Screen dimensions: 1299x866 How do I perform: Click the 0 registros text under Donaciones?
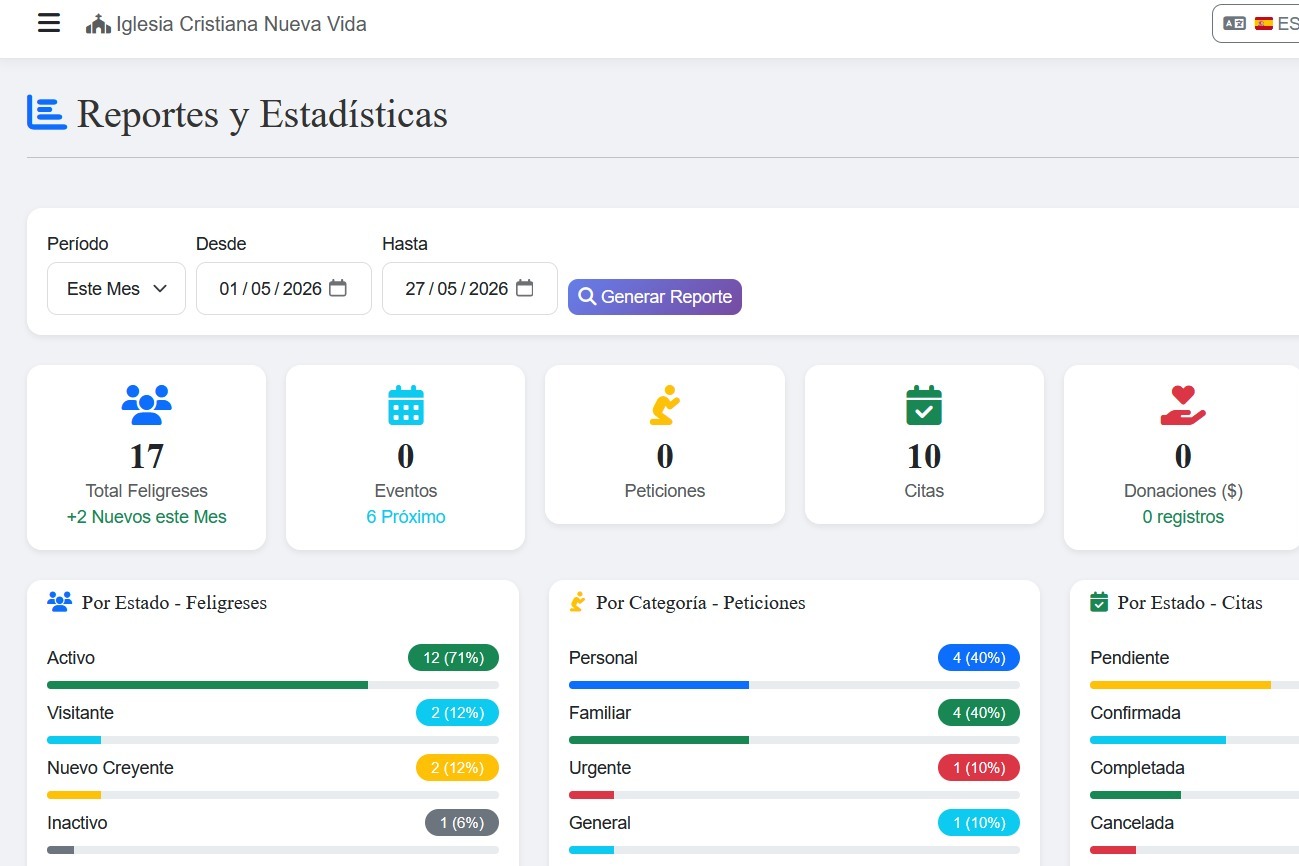click(x=1183, y=517)
